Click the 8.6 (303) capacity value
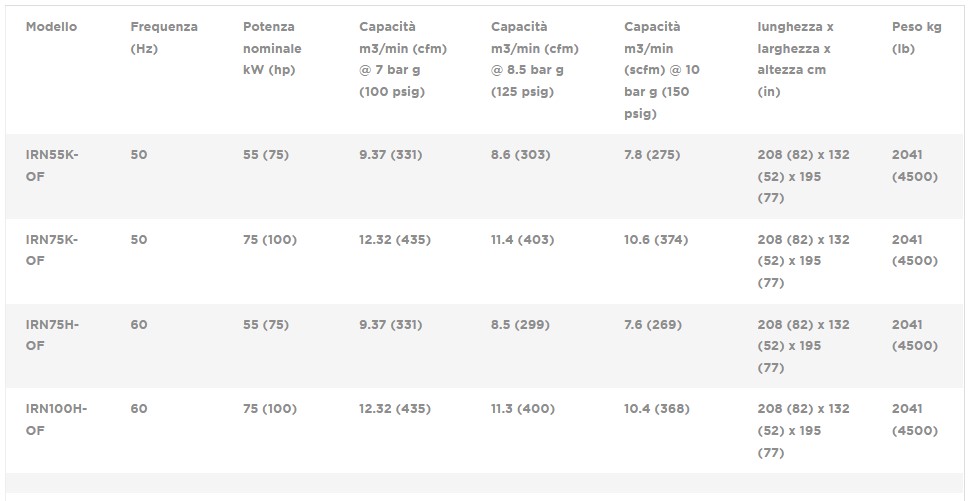 click(x=521, y=155)
